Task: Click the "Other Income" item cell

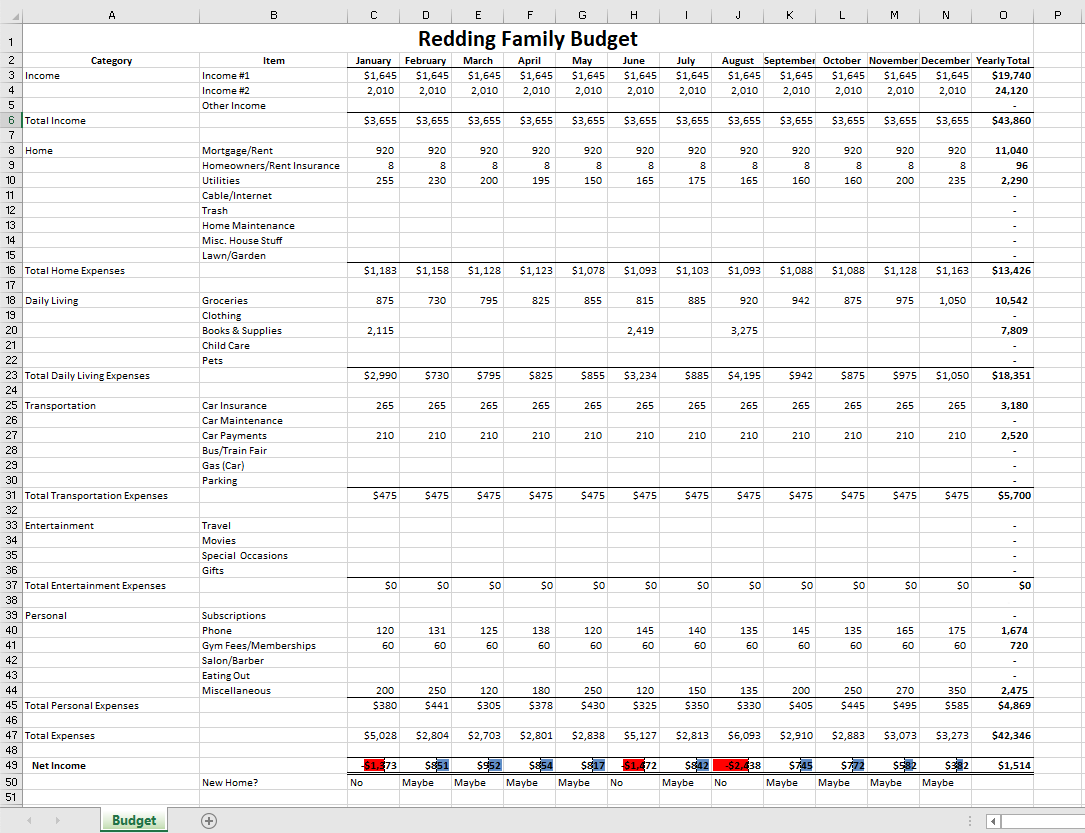Action: (273, 106)
